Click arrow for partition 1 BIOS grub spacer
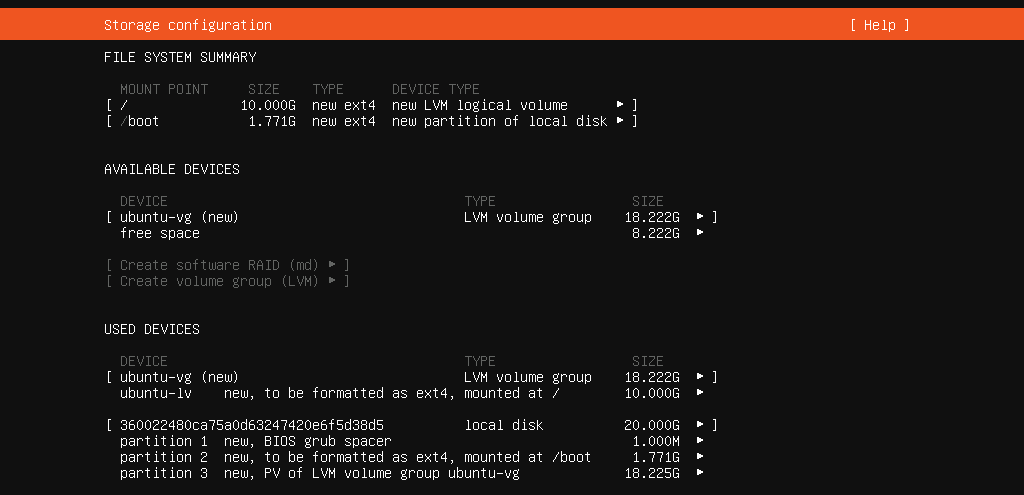Screen dimensions: 1024x495 click(x=701, y=441)
